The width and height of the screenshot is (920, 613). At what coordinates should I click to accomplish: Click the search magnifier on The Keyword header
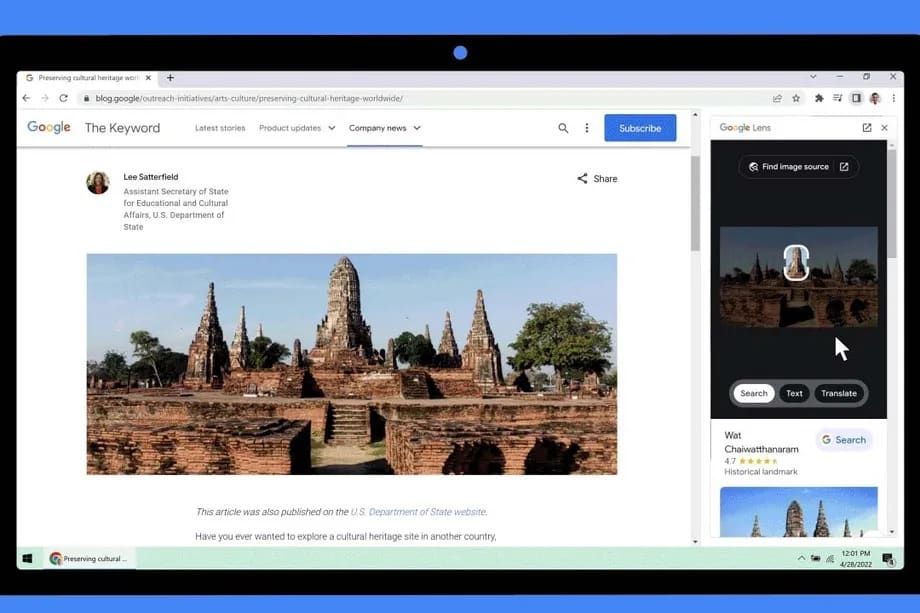click(563, 128)
